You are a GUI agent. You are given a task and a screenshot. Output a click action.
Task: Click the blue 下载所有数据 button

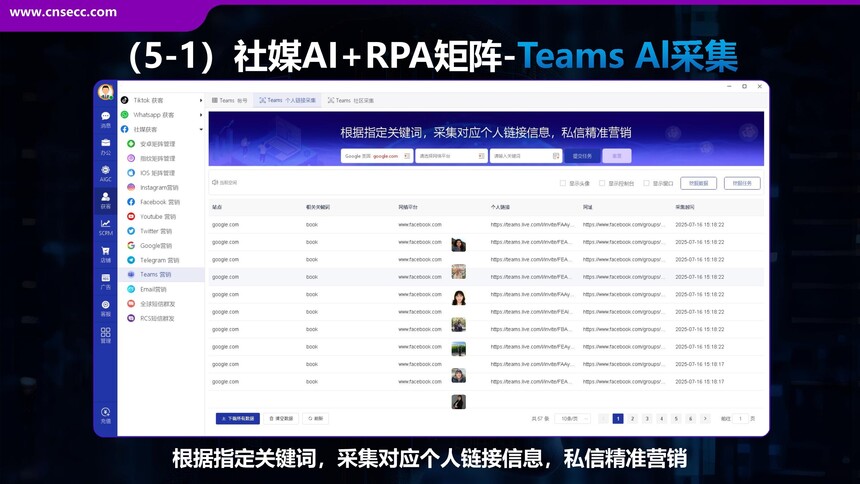237,419
